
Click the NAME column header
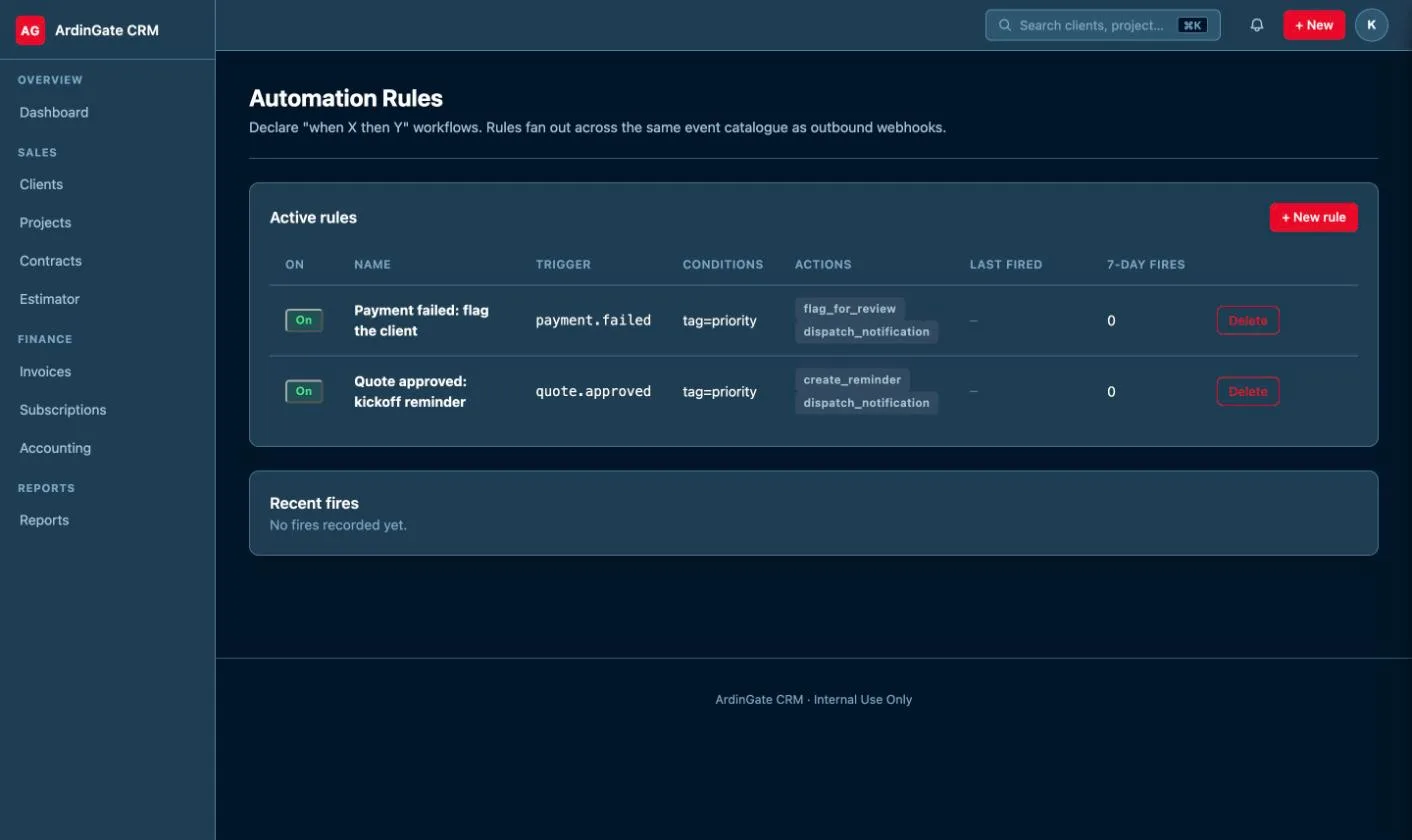pos(372,265)
